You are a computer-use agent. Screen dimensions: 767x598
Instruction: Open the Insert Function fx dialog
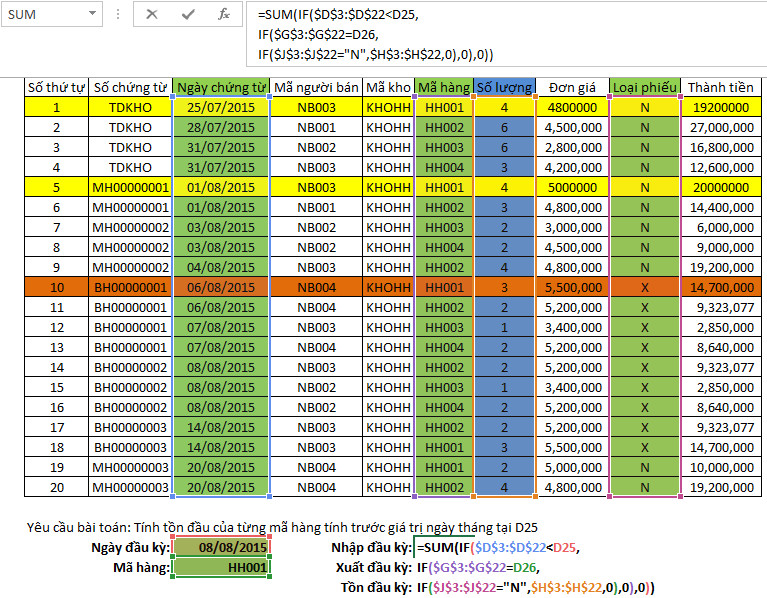pos(224,15)
